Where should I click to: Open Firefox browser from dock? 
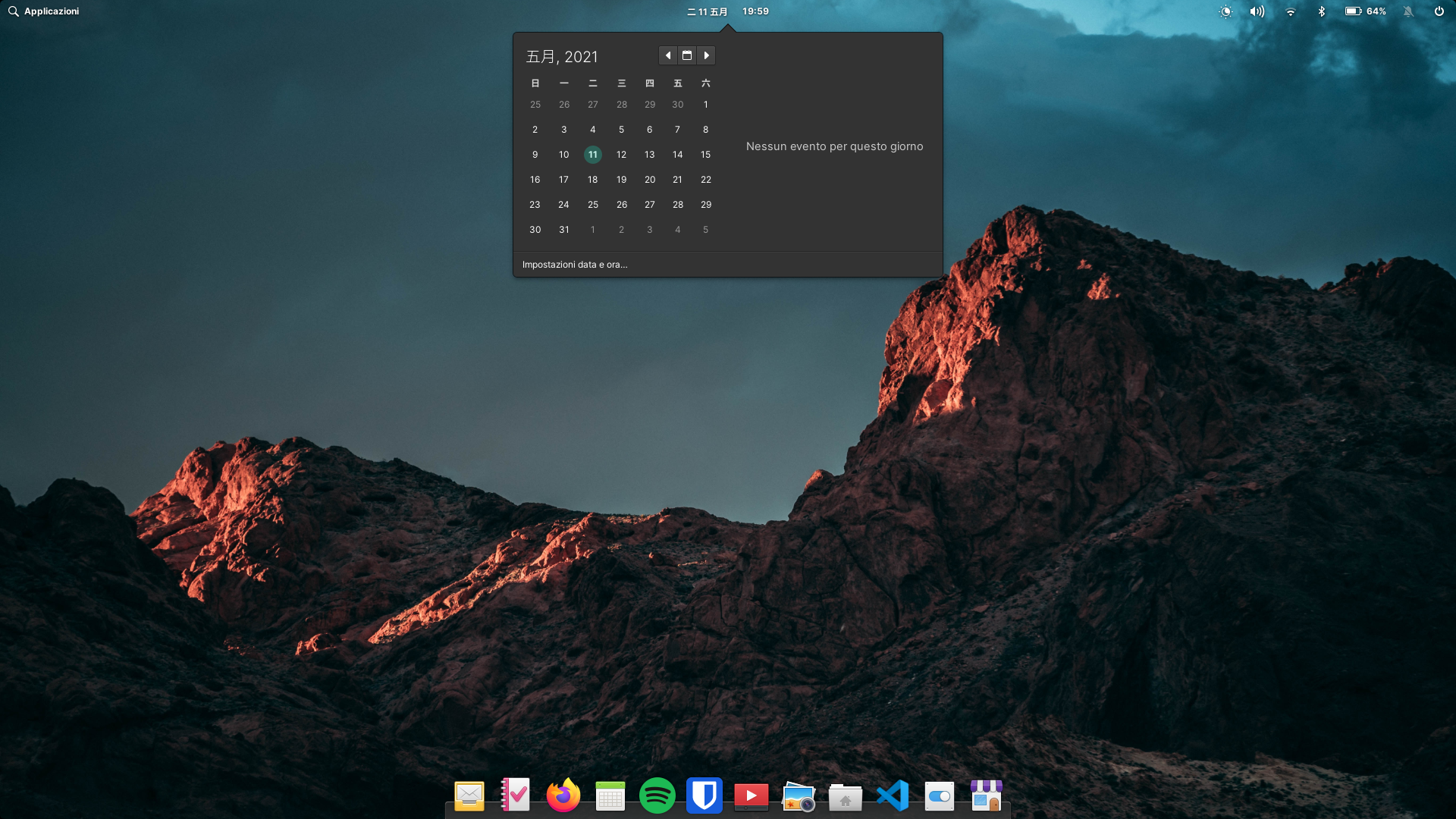[x=563, y=795]
